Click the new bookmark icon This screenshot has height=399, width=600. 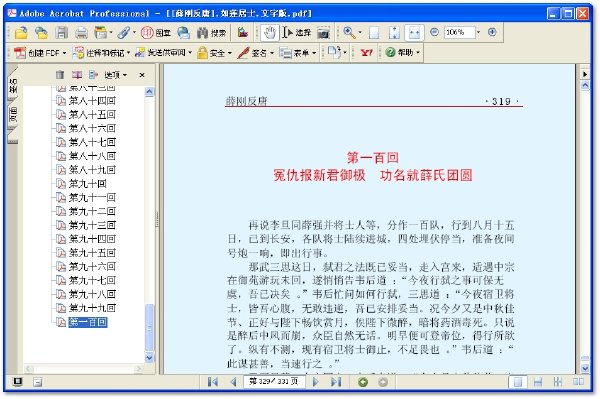click(x=77, y=75)
